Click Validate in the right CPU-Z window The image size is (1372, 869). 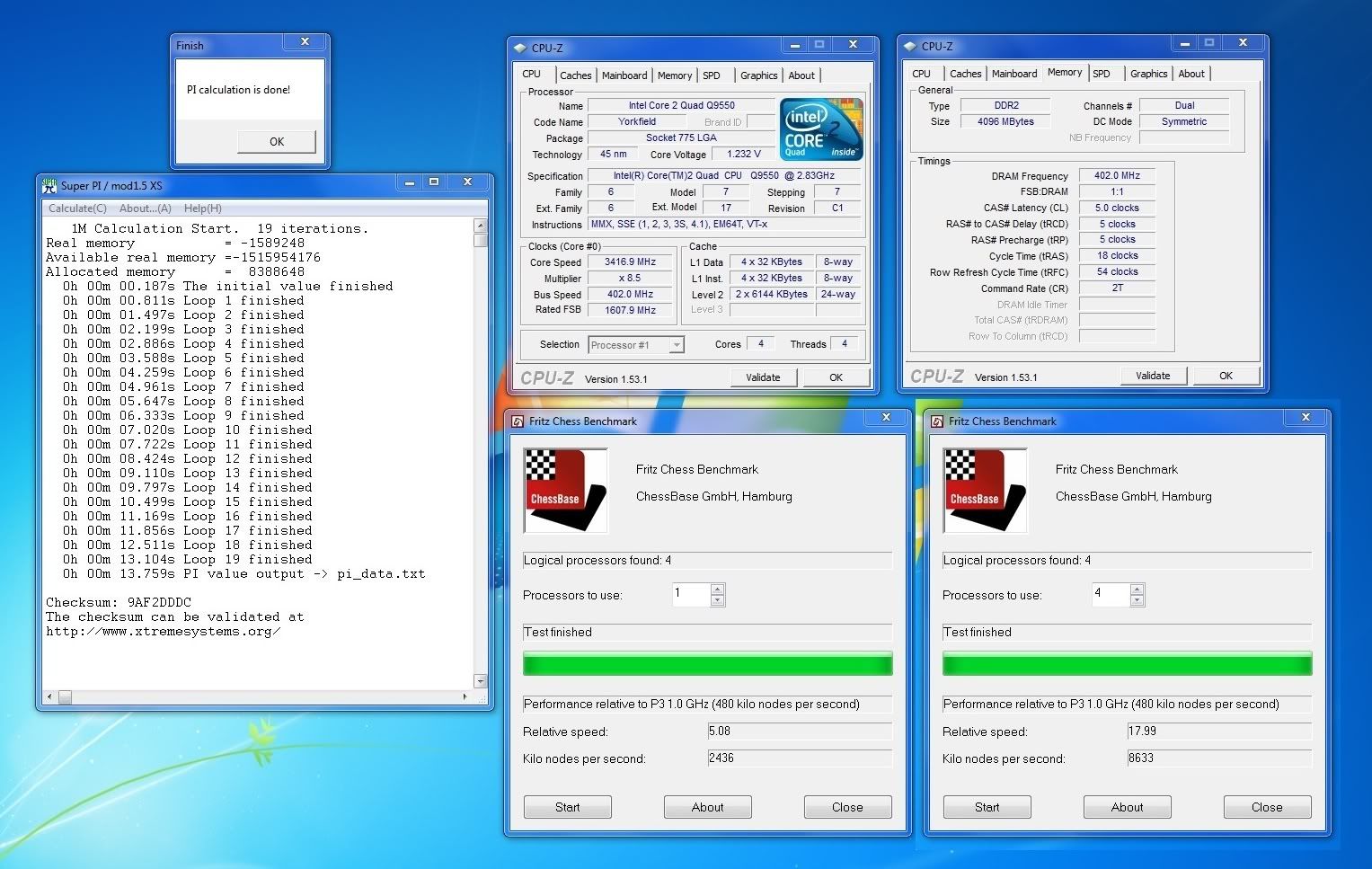(x=1153, y=376)
